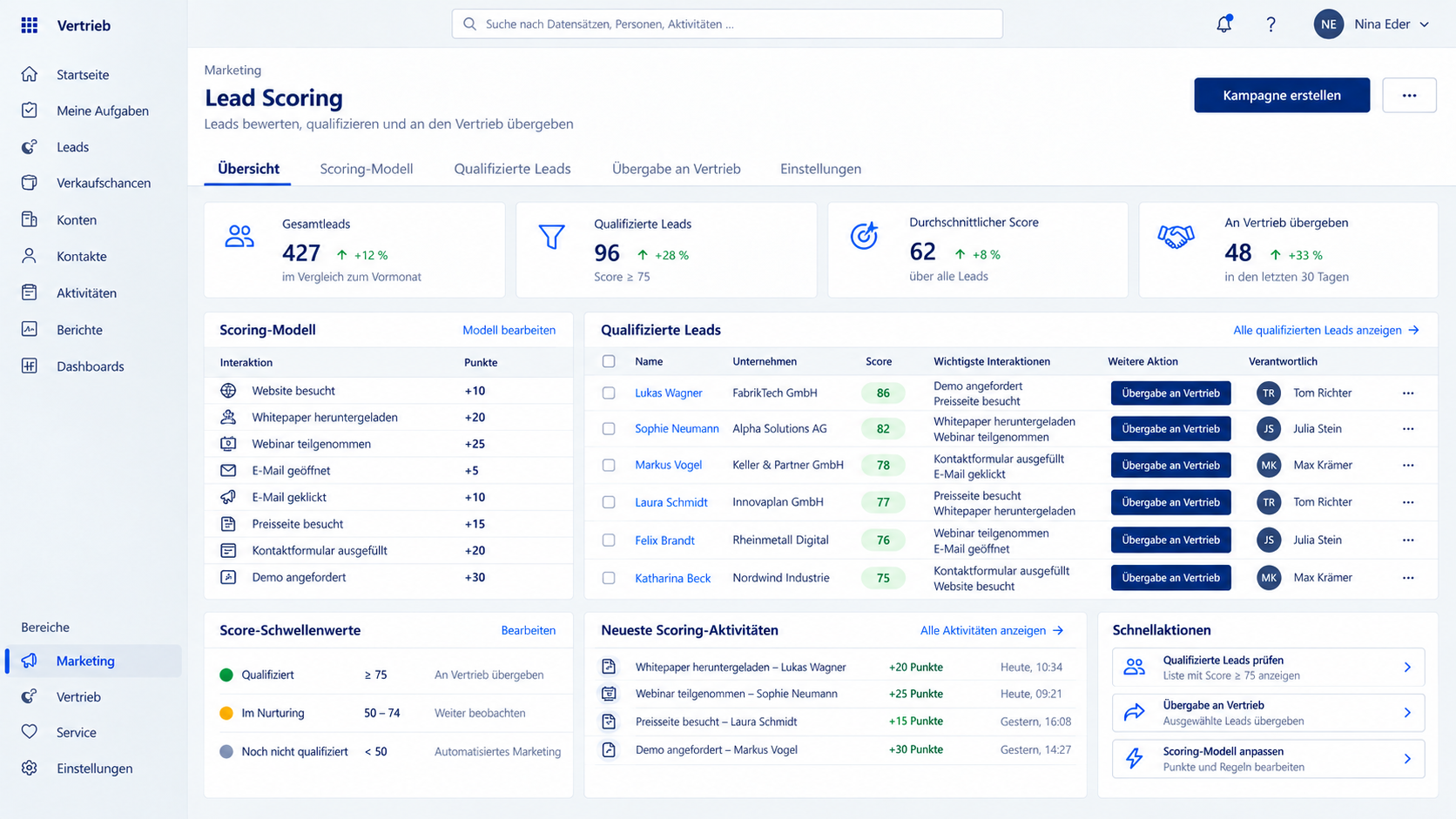Click the handshake icon on Vertrieb card
1456x819 pixels.
pyautogui.click(x=1176, y=236)
